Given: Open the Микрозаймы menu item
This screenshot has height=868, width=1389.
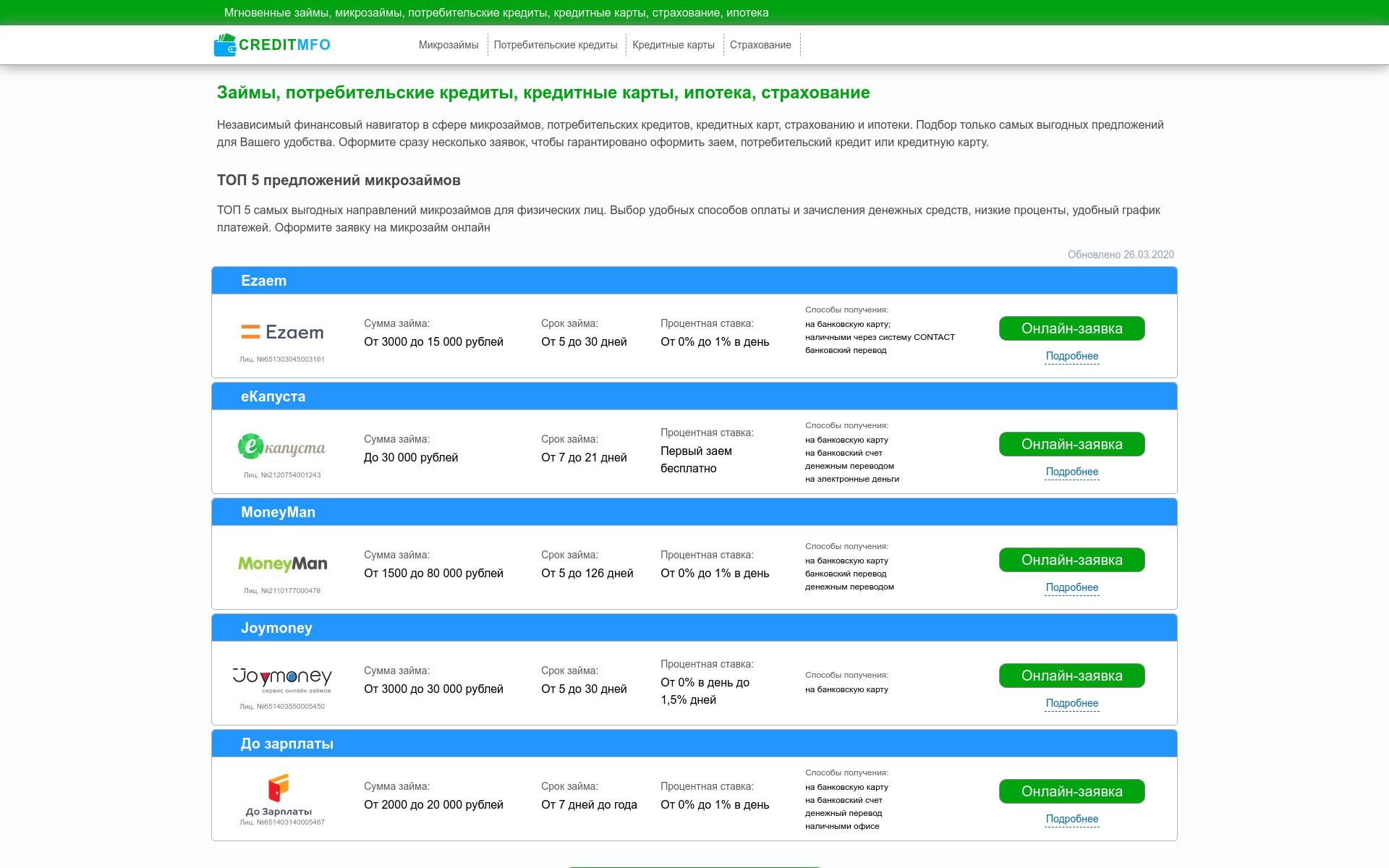Looking at the screenshot, I should point(449,45).
